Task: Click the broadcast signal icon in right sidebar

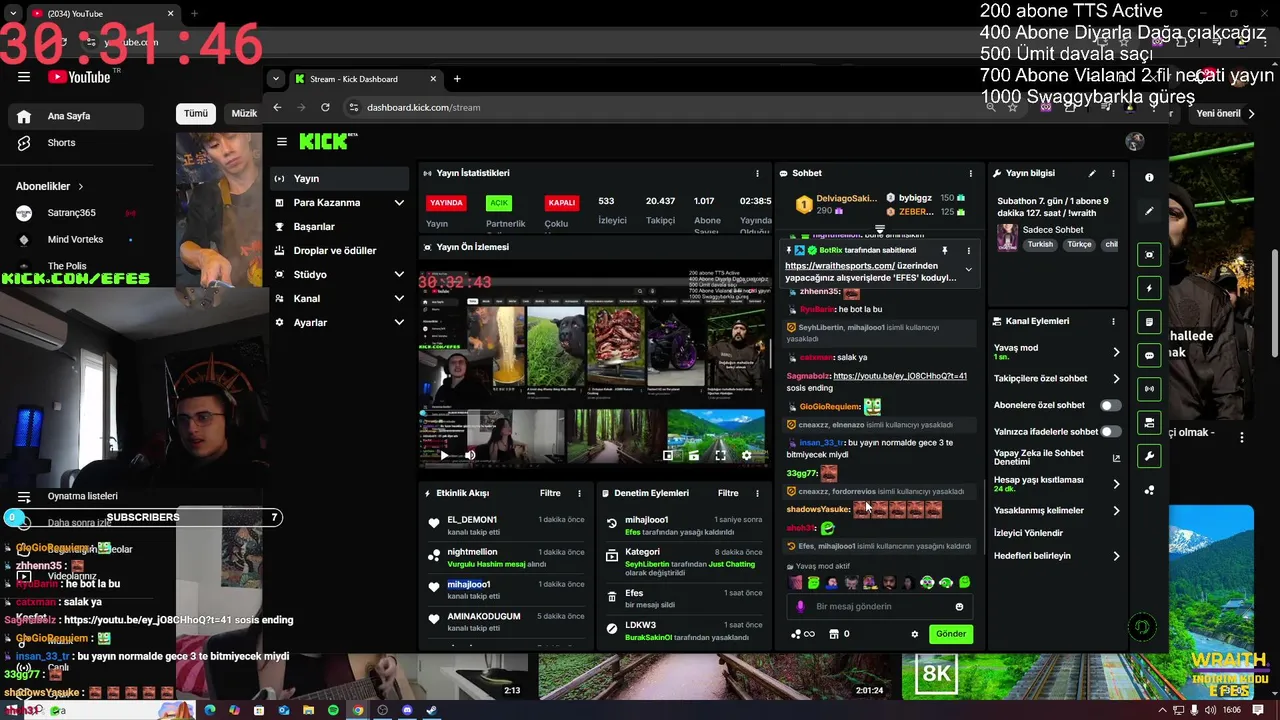Action: [1149, 389]
